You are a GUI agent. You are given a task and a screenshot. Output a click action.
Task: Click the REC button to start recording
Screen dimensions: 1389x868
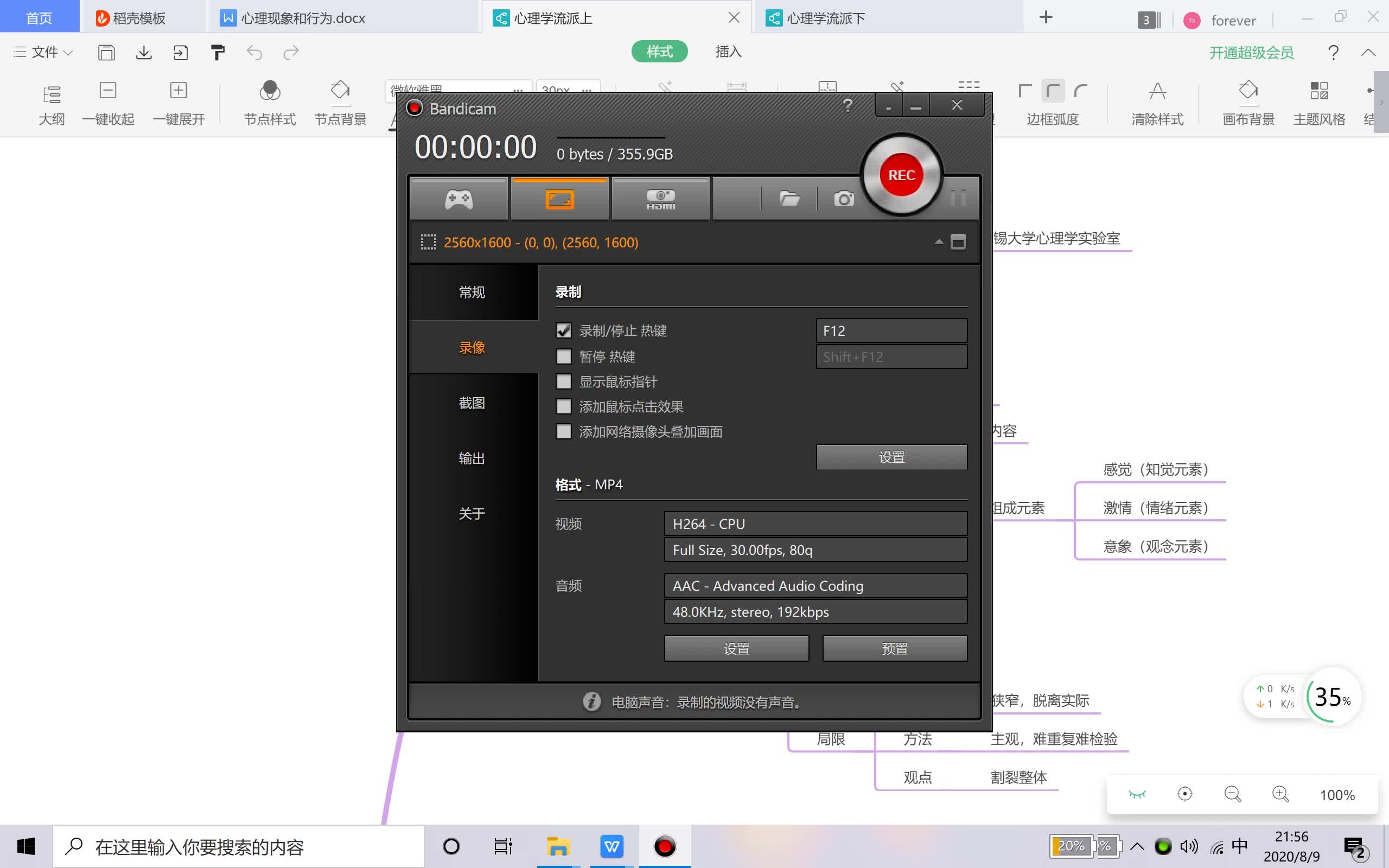(900, 175)
